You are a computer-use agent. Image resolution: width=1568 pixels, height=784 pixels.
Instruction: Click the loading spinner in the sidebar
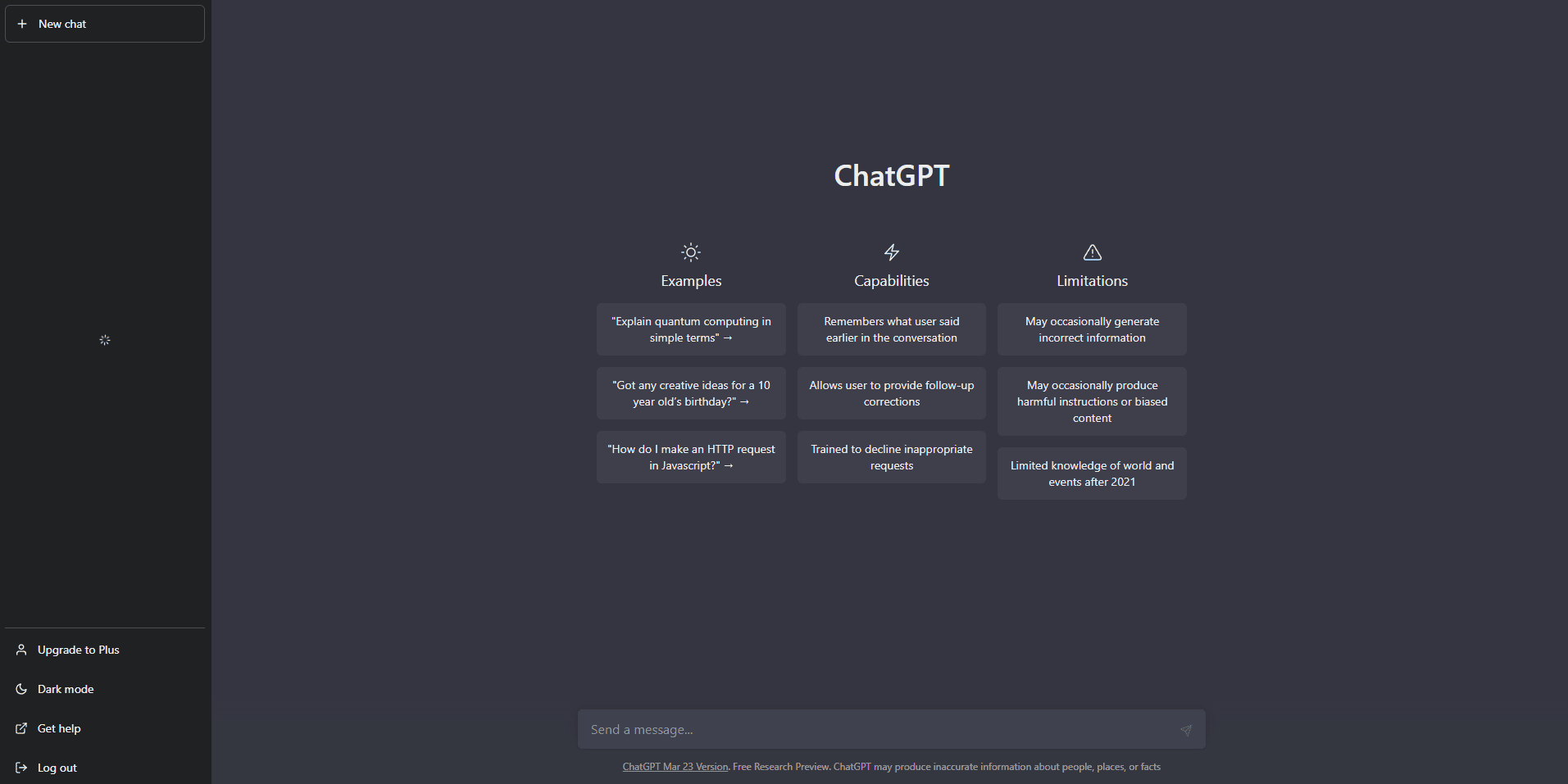[x=105, y=340]
